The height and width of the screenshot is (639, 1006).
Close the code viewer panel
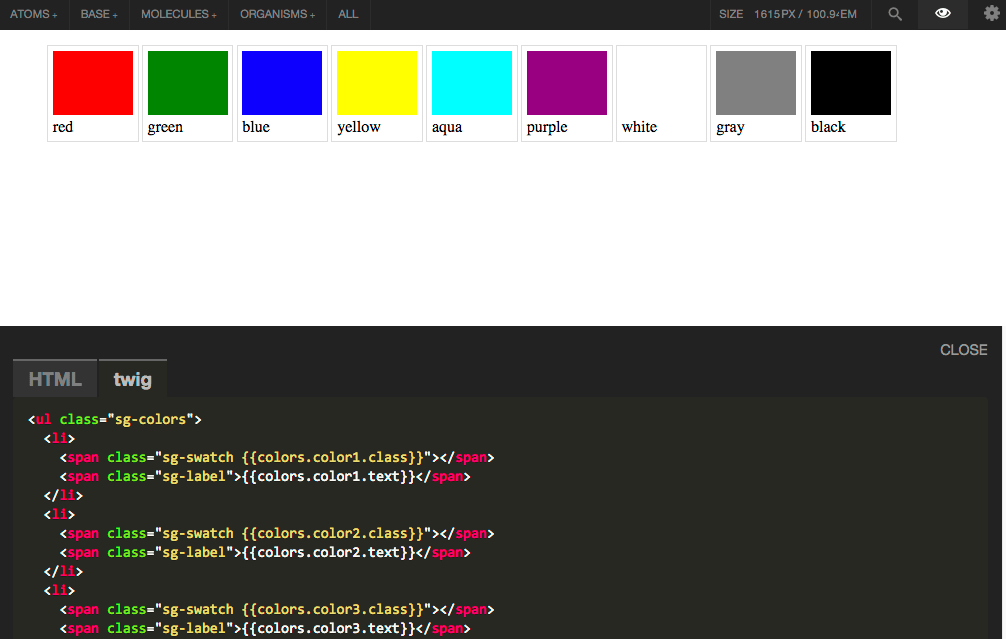pos(962,350)
